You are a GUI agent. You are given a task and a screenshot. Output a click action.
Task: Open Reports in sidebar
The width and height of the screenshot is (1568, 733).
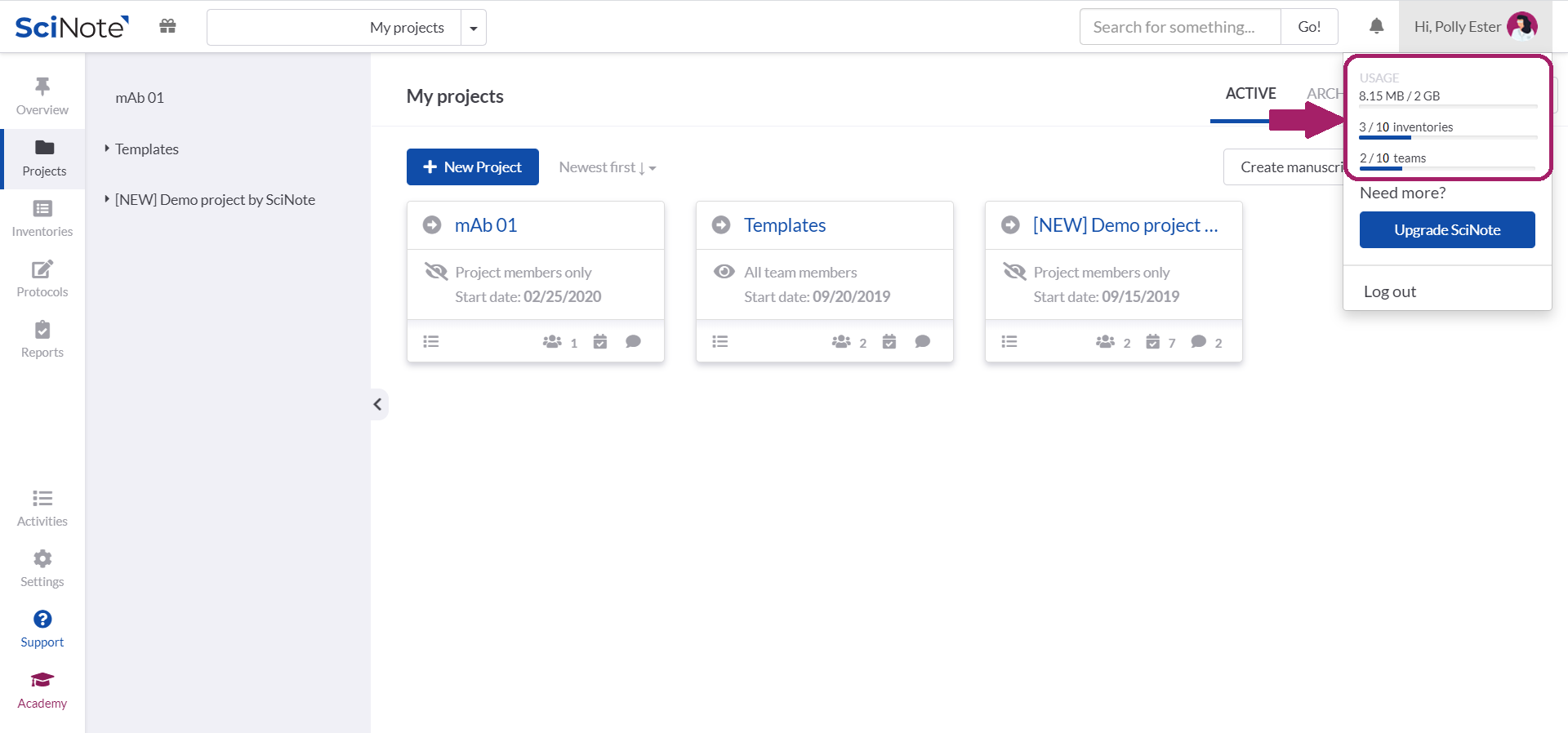pos(42,340)
